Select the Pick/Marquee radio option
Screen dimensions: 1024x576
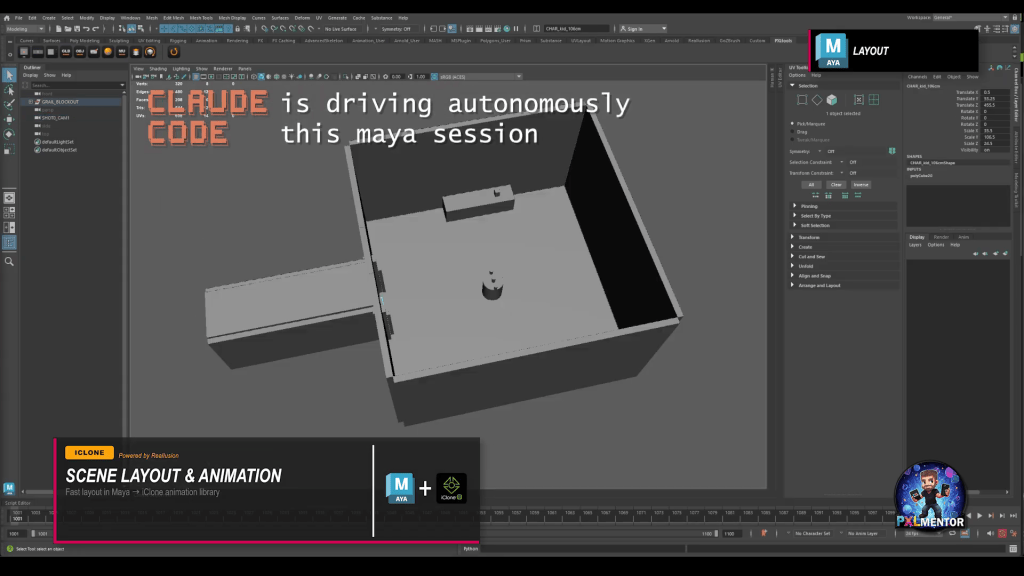click(x=793, y=123)
